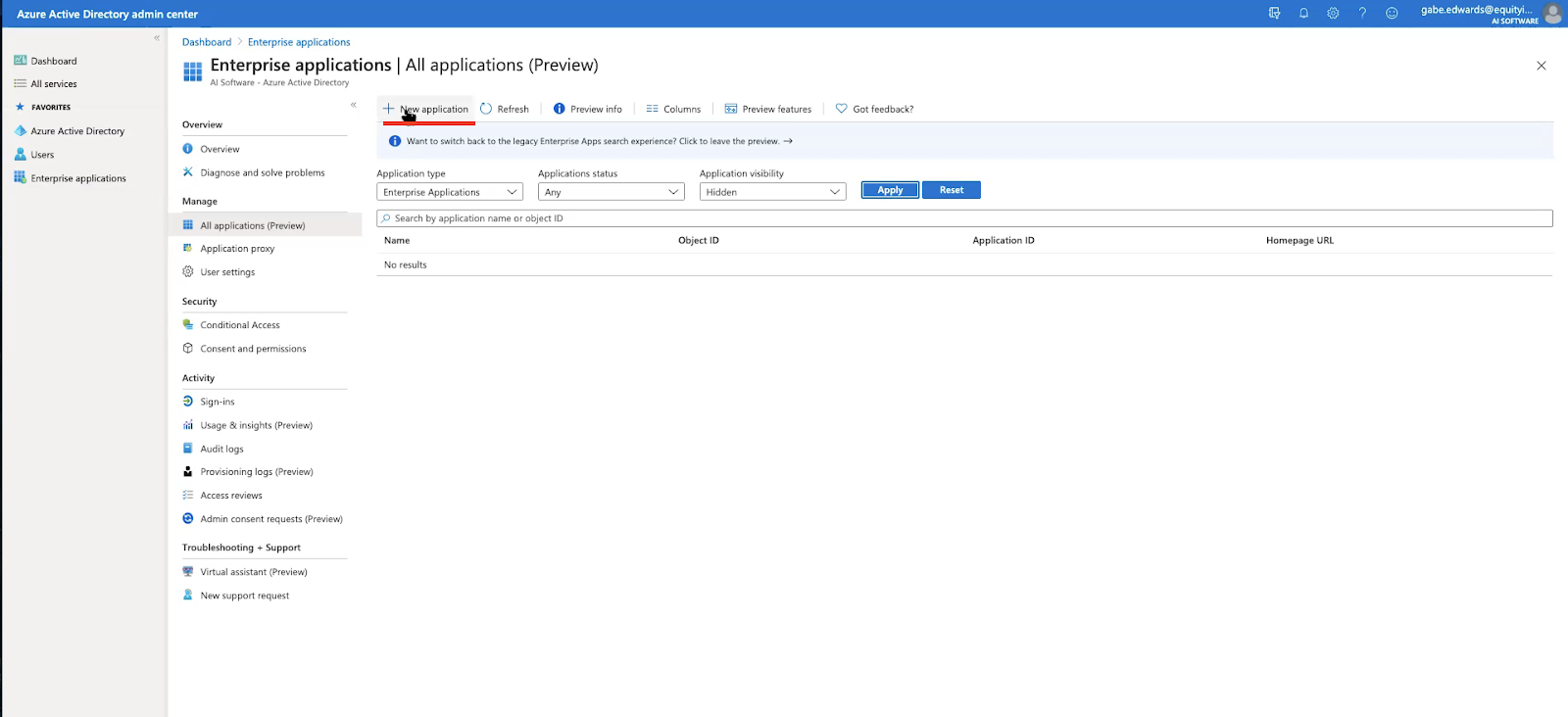Image resolution: width=1568 pixels, height=717 pixels.
Task: Open the Diagnose and solve problems page
Action: [x=265, y=172]
